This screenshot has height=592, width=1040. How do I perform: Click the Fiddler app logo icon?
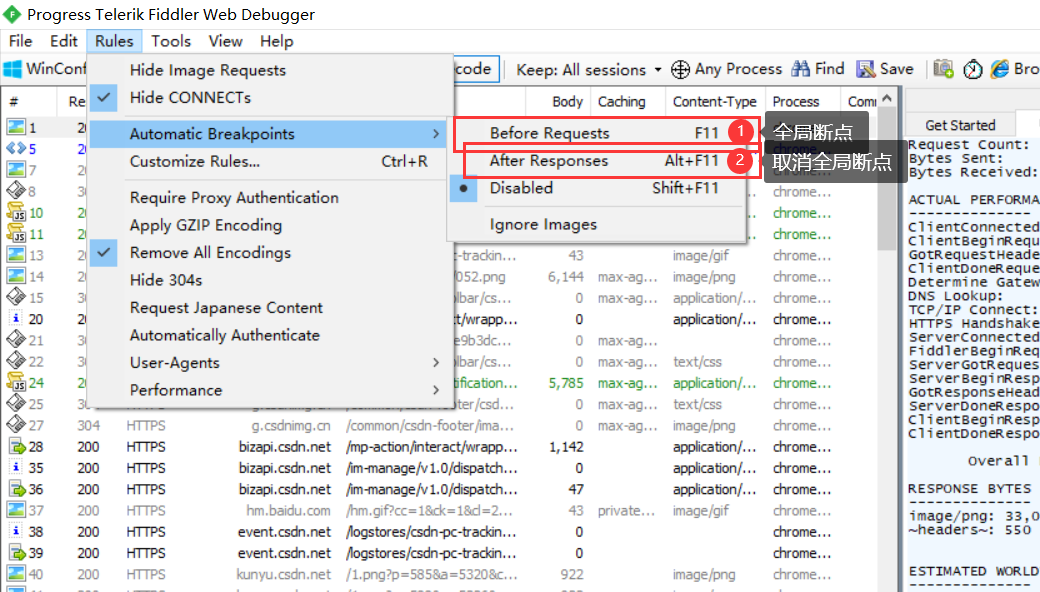tap(12, 14)
